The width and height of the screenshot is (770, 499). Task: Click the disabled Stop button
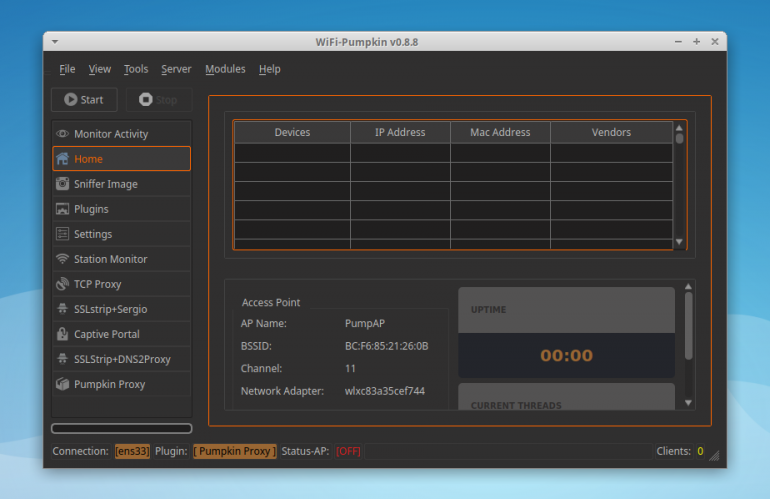click(159, 100)
